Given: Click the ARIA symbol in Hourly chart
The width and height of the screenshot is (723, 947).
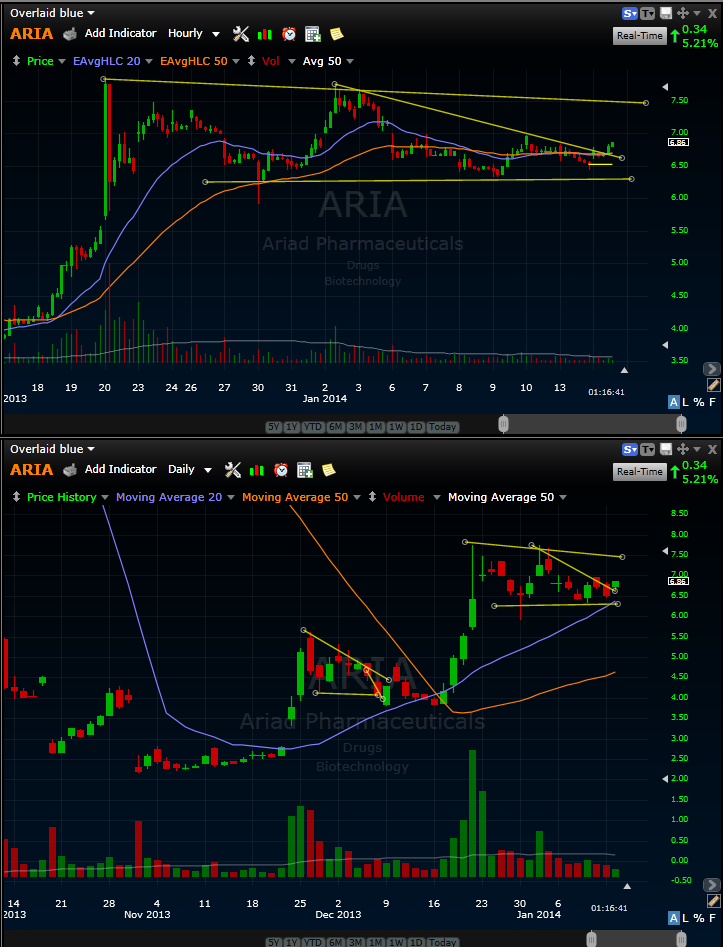Looking at the screenshot, I should coord(31,34).
